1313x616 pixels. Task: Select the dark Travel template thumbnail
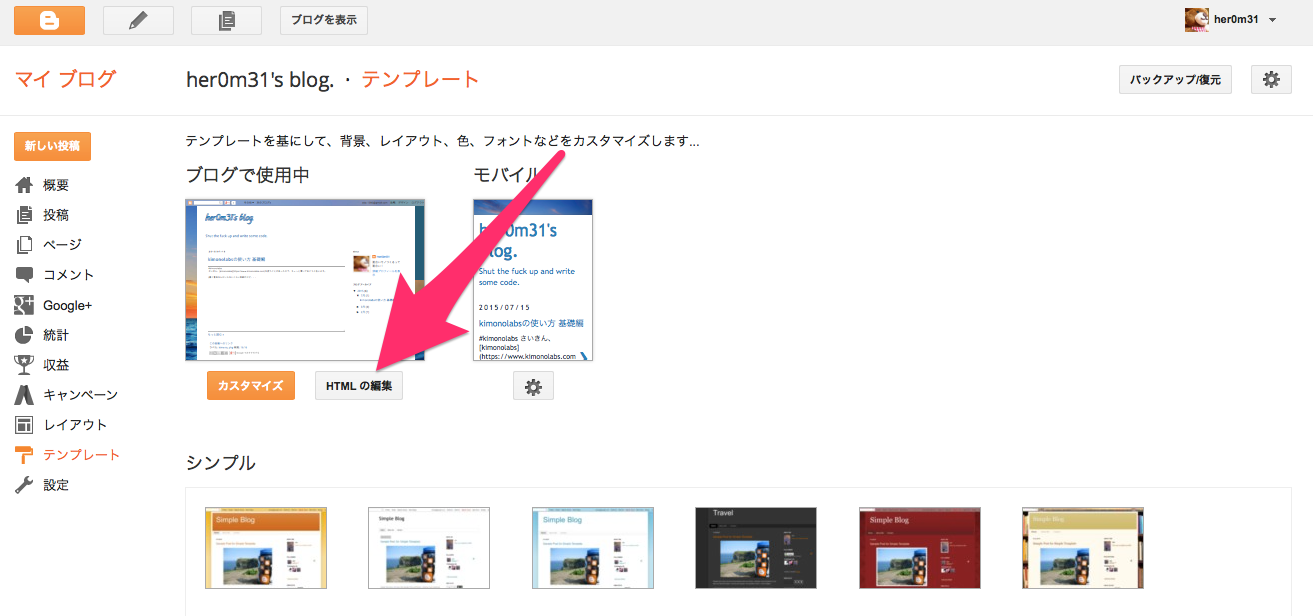(756, 547)
